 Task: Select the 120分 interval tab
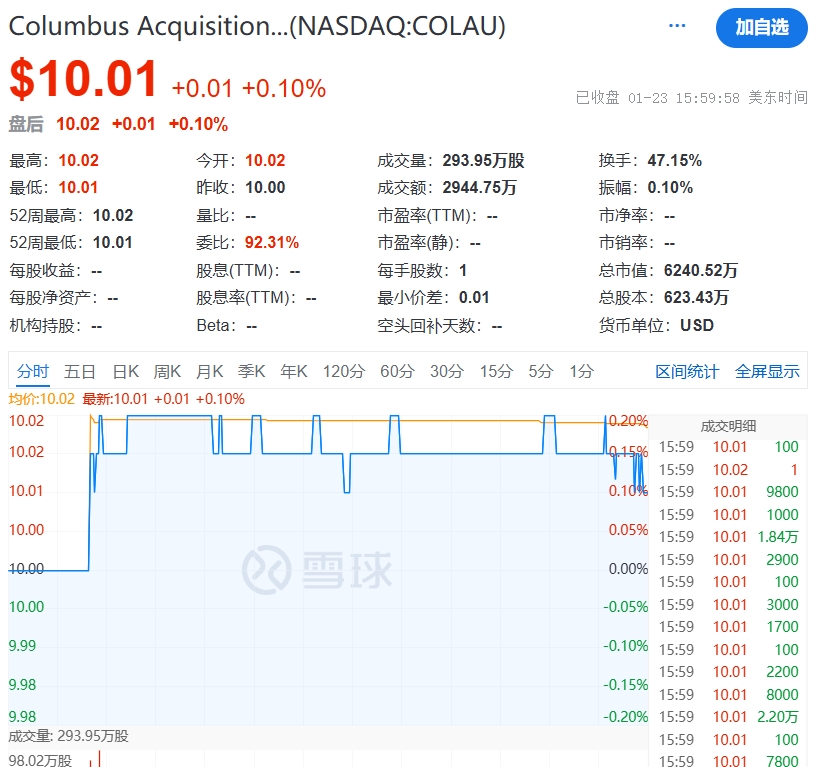pyautogui.click(x=343, y=370)
